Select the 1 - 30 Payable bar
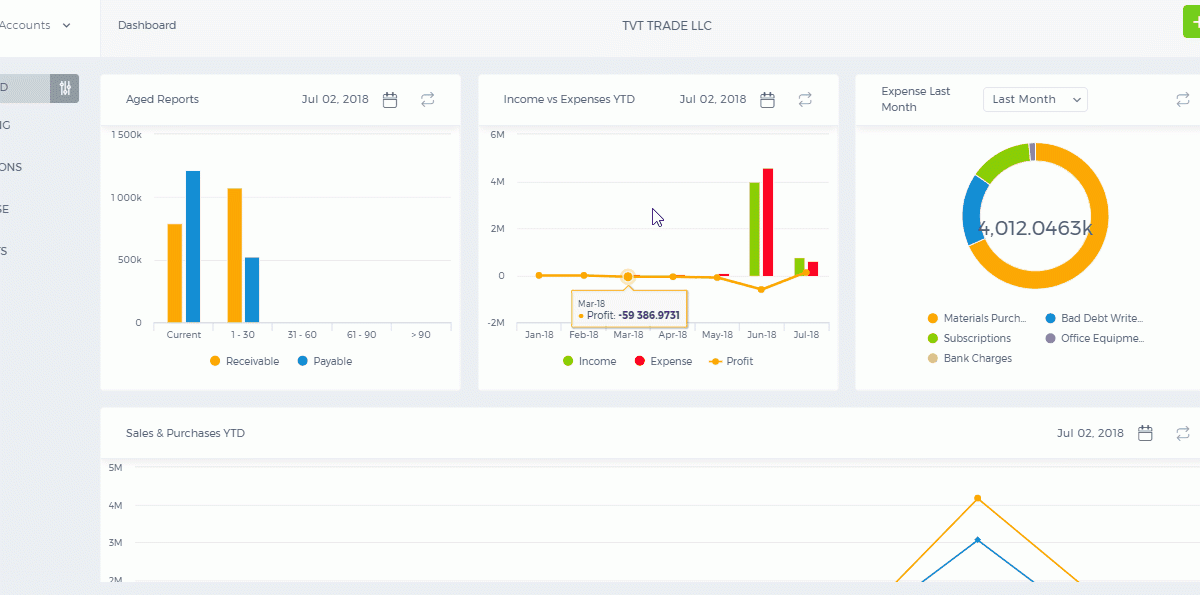The image size is (1200, 595). (252, 290)
